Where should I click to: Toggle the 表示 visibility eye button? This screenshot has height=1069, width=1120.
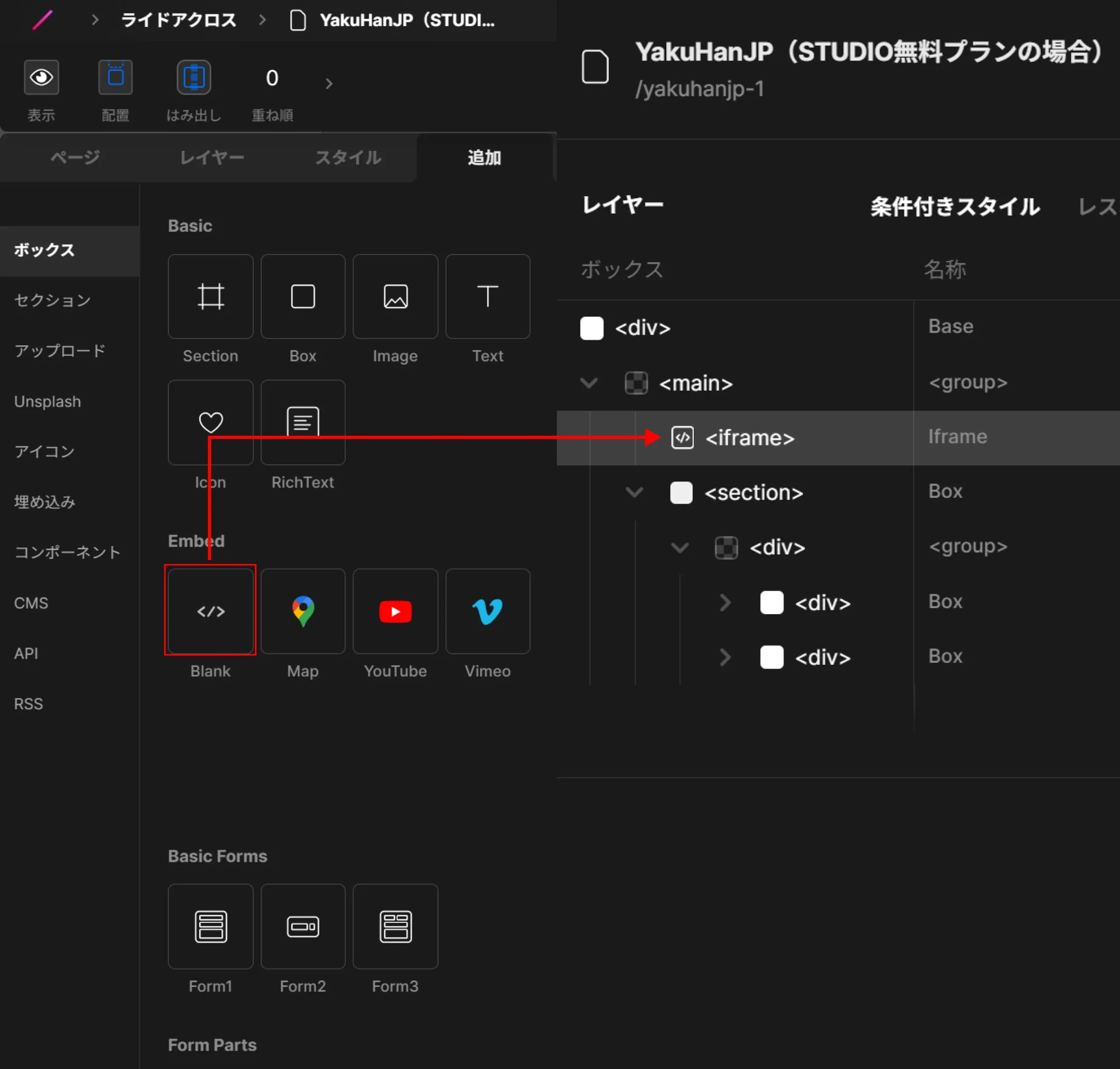pyautogui.click(x=41, y=77)
